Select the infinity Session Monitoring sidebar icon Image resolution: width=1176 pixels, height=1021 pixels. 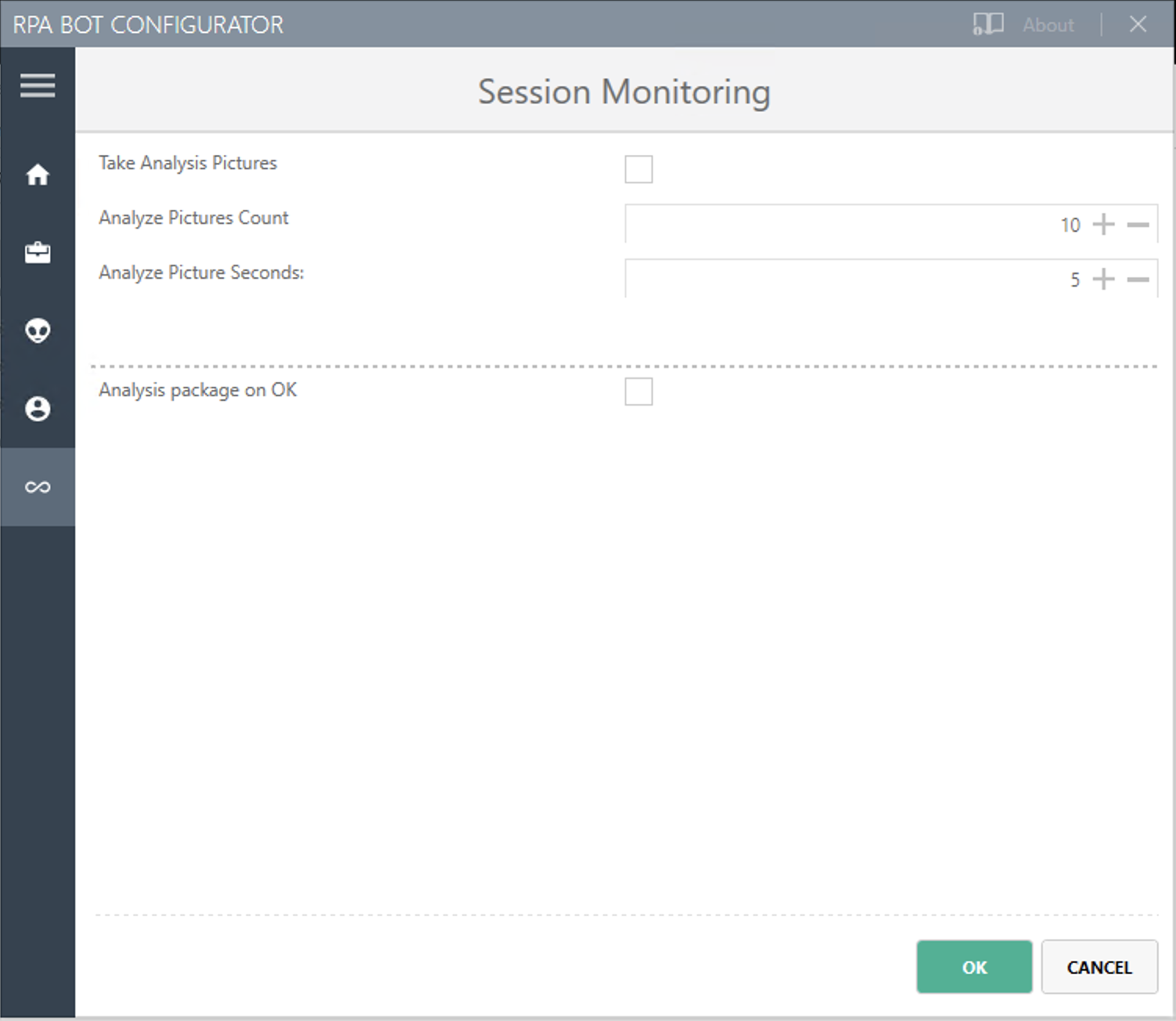tap(37, 487)
